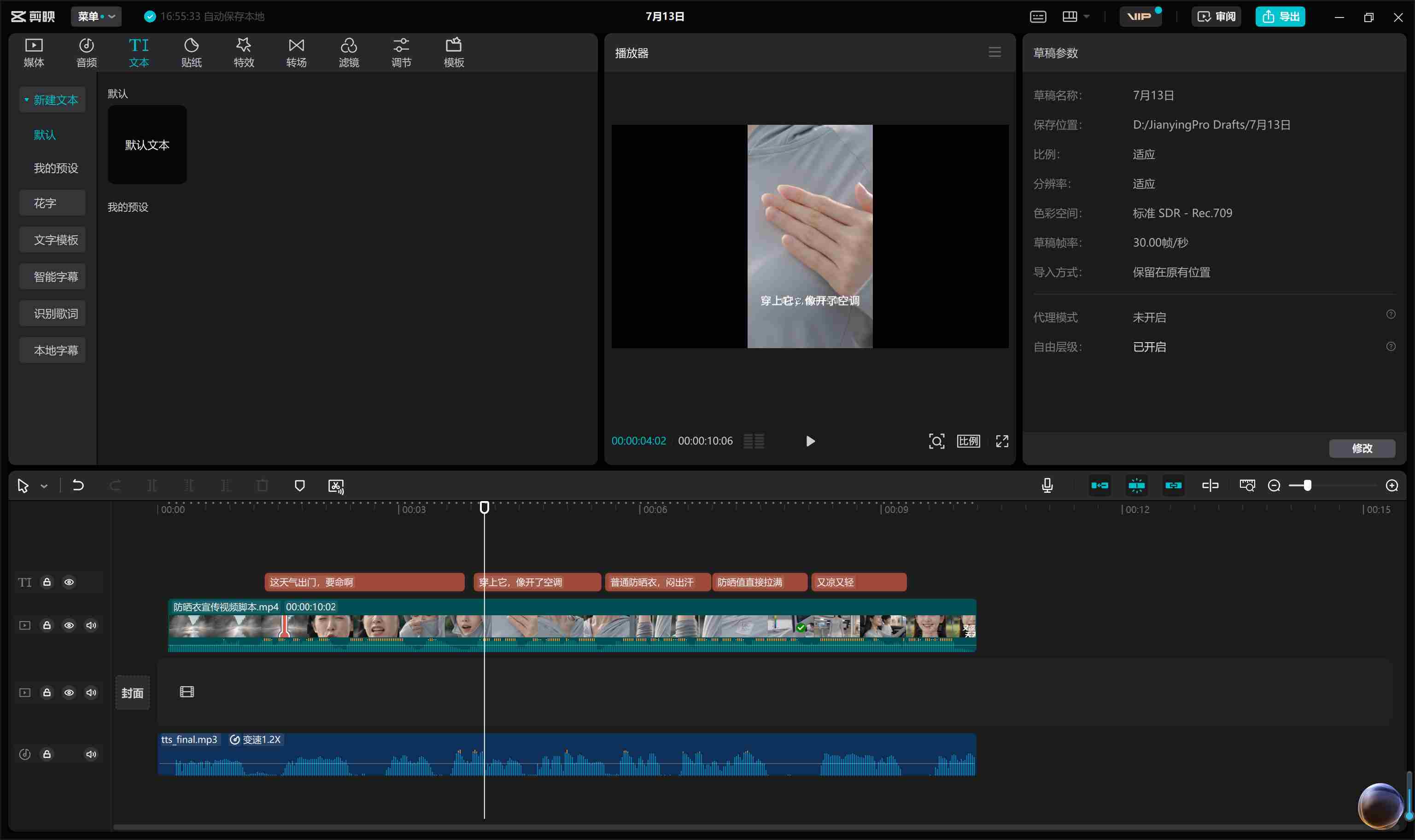This screenshot has width=1415, height=840.
Task: Lock the tts_final.mp3 audio track
Action: (x=47, y=754)
